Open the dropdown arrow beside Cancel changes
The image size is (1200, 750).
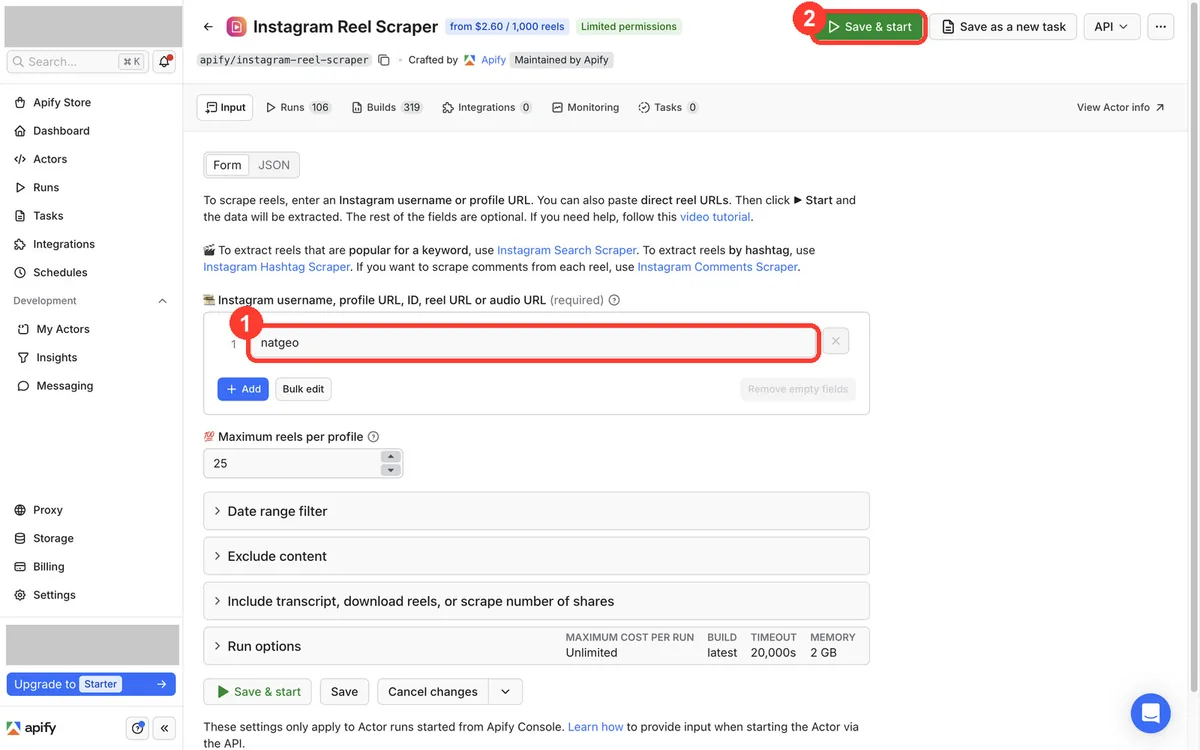(505, 692)
